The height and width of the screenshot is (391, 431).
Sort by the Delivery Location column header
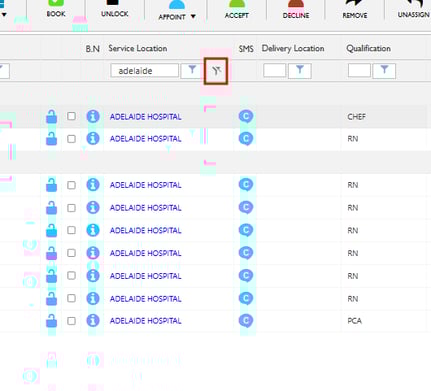293,48
